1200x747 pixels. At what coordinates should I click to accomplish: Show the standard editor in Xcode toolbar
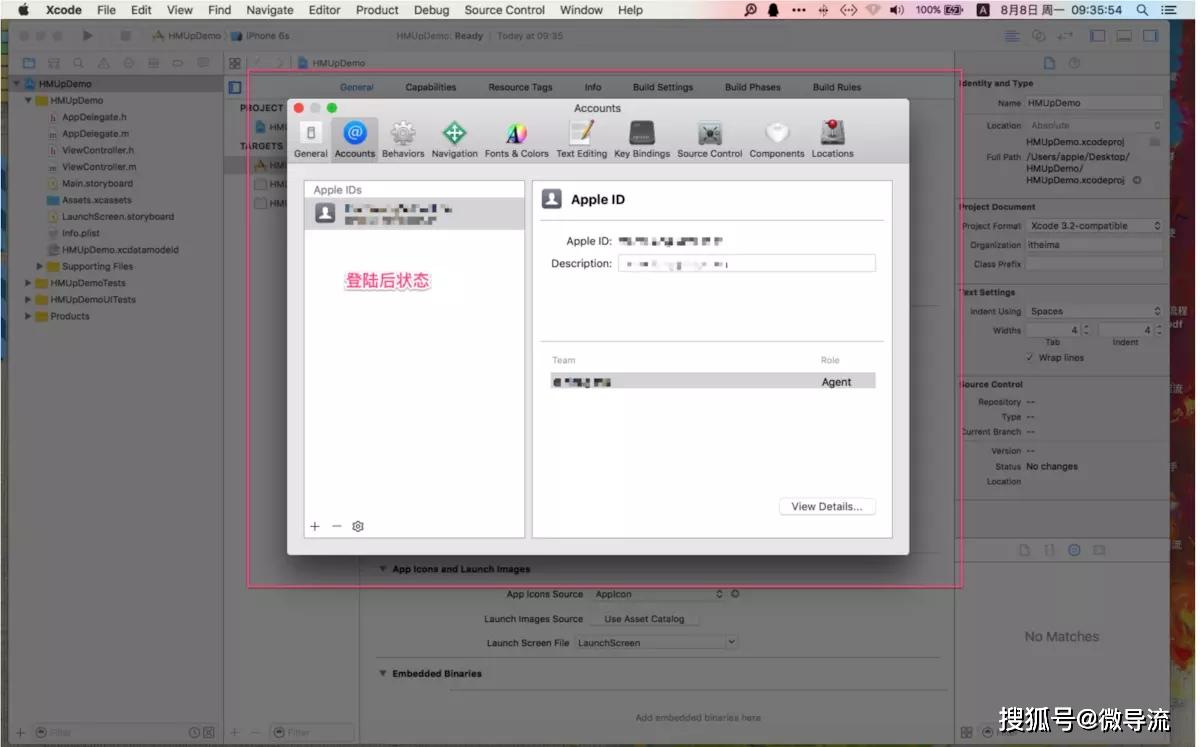pyautogui.click(x=1013, y=35)
